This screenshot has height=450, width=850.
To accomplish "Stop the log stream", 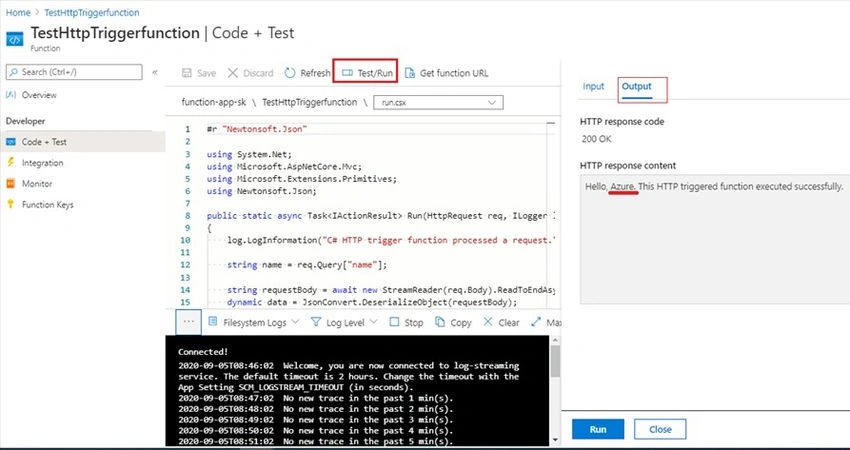I will point(406,323).
